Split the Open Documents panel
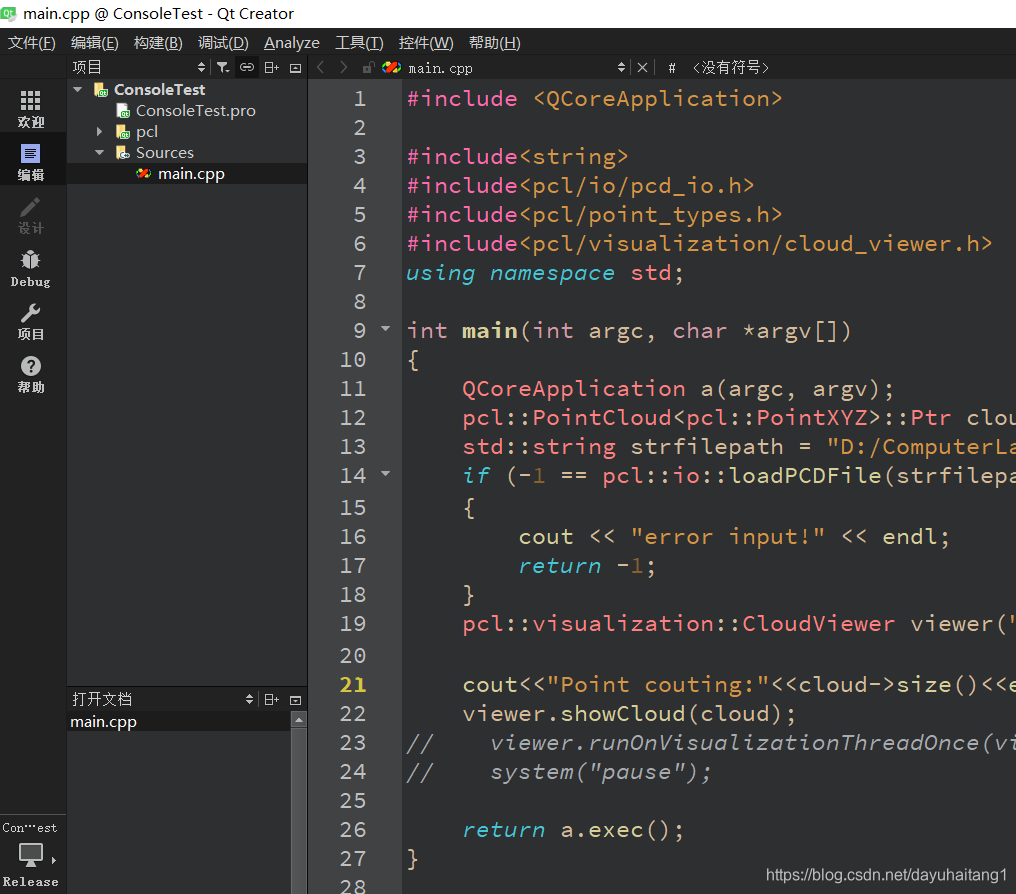1016x894 pixels. coord(271,700)
